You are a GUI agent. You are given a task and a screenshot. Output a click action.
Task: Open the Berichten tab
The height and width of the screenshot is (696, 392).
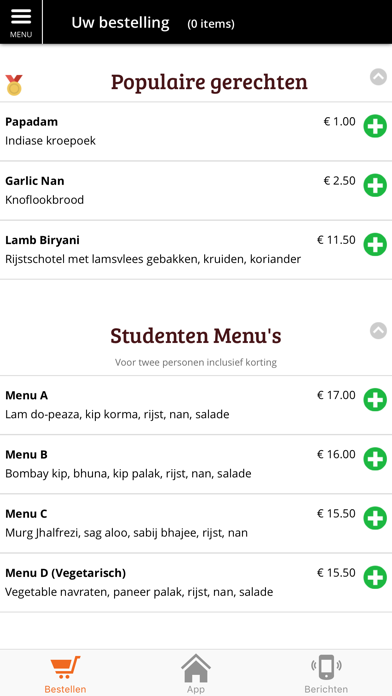(x=326, y=674)
